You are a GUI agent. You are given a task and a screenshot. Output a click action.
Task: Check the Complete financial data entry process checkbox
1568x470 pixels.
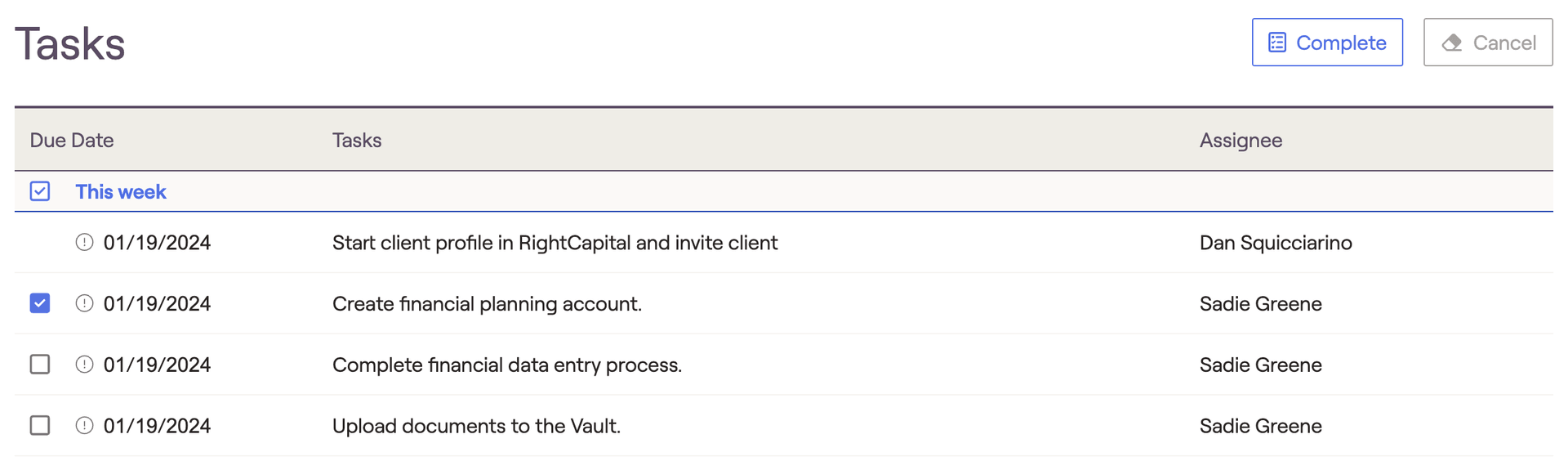[40, 365]
